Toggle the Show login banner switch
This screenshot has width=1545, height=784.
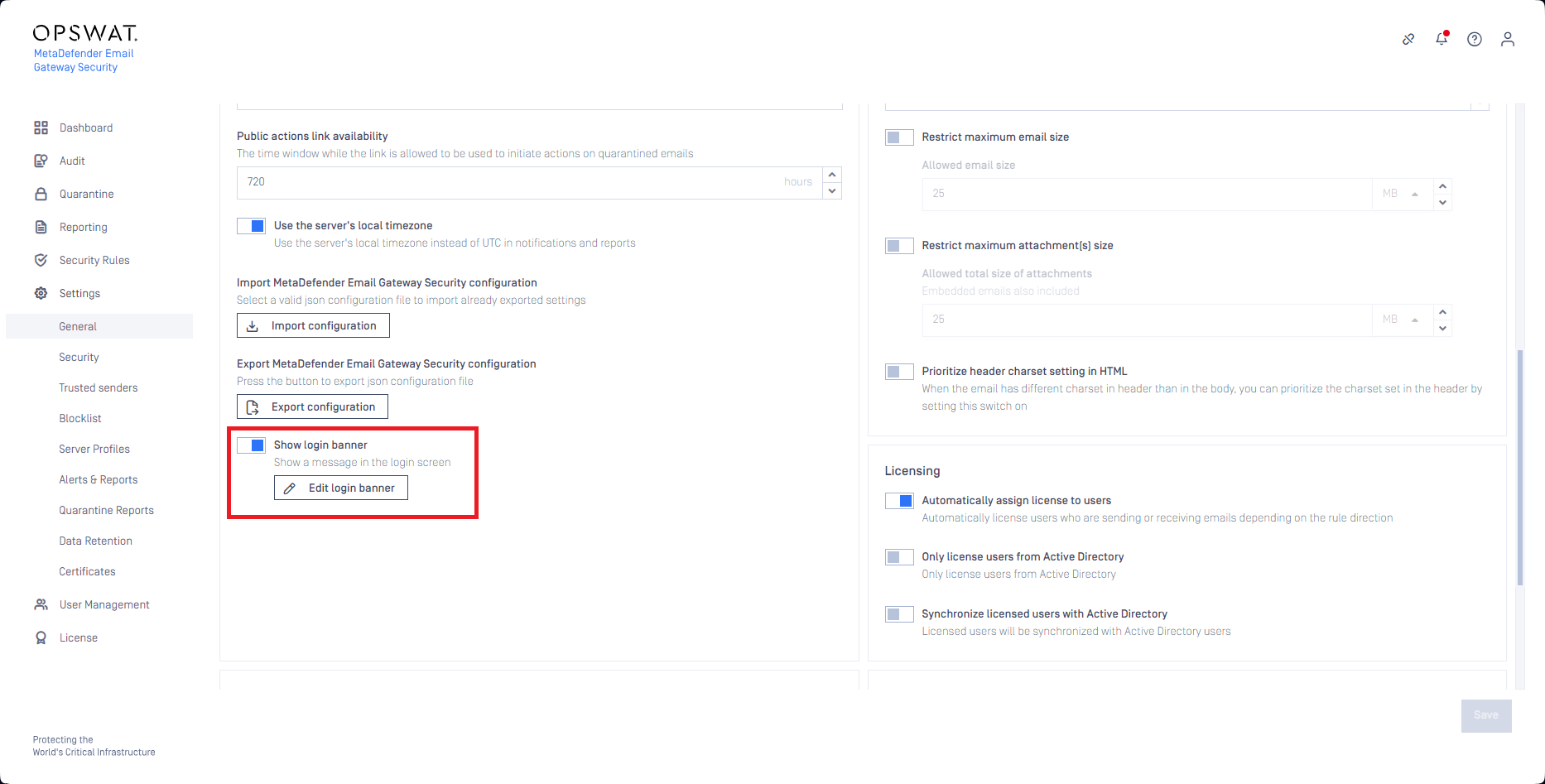[251, 445]
